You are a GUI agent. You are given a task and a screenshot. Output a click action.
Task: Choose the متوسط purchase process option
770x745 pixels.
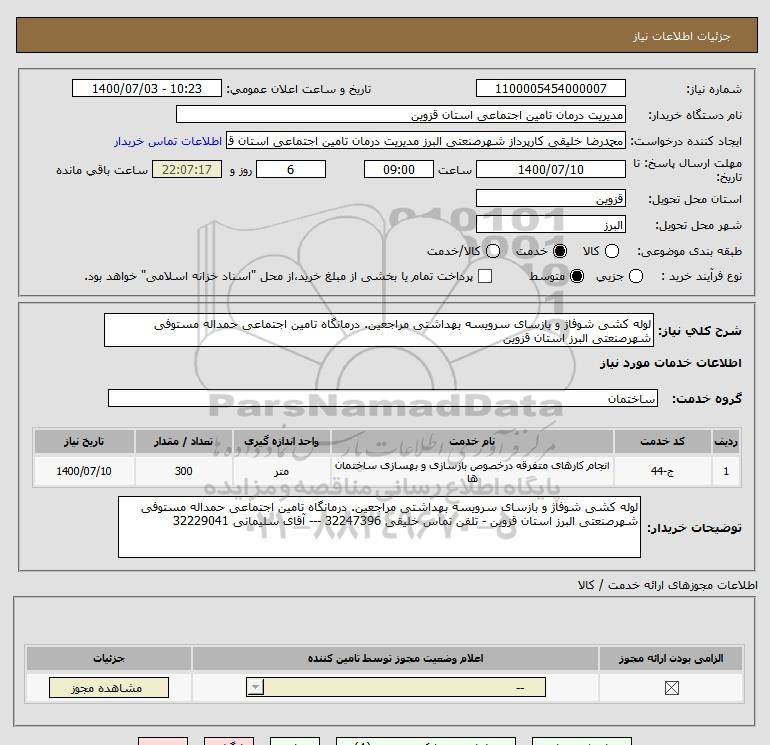577,276
